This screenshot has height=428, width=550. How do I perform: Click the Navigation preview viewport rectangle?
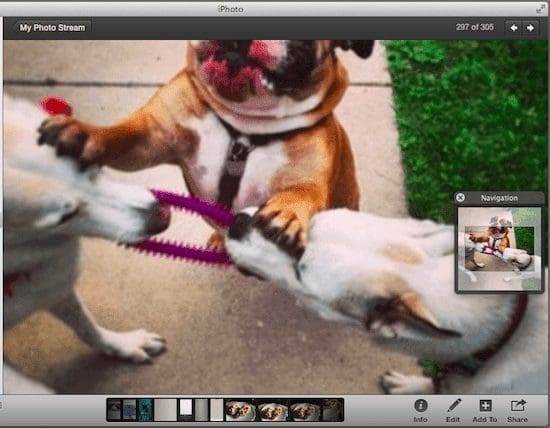click(x=499, y=248)
